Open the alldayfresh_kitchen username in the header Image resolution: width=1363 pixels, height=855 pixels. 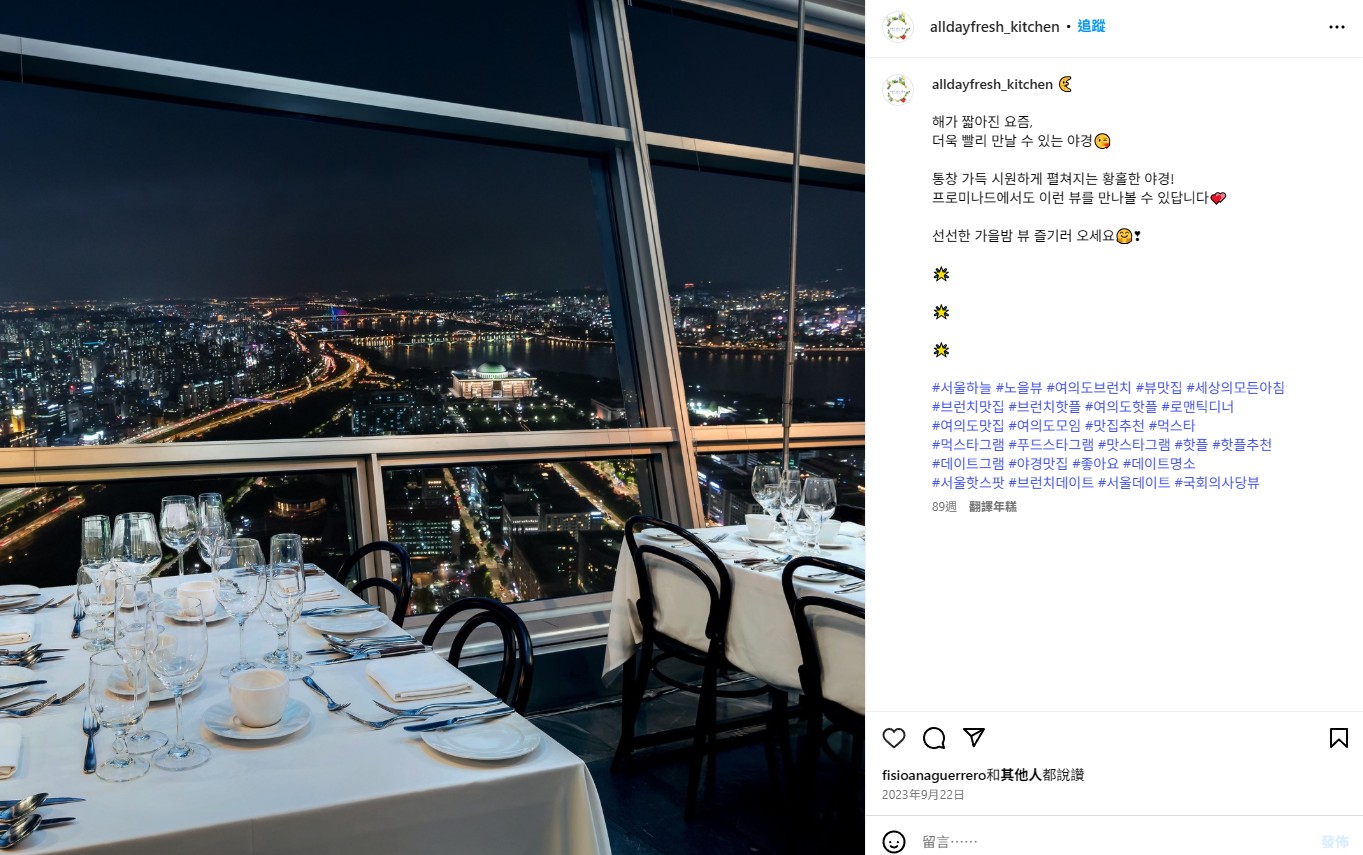(995, 27)
